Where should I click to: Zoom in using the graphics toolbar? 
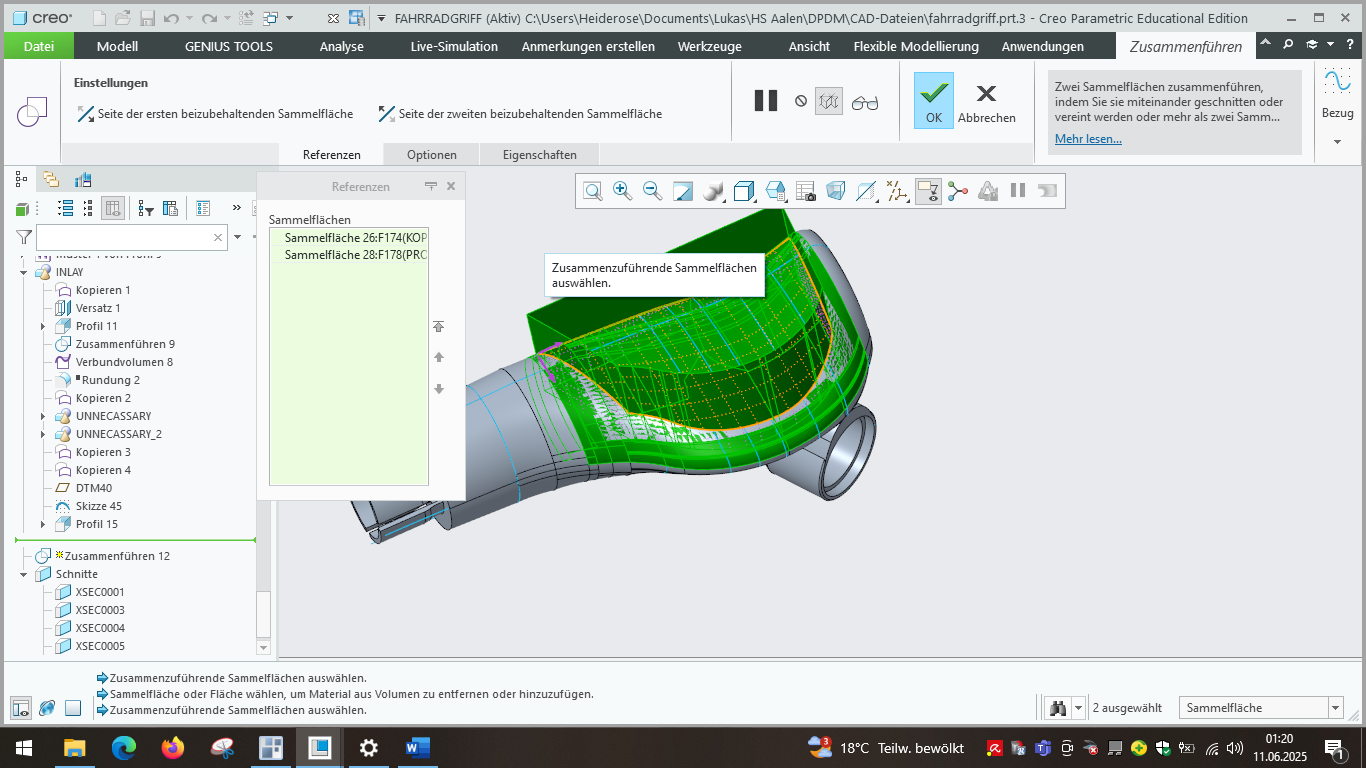pos(622,191)
